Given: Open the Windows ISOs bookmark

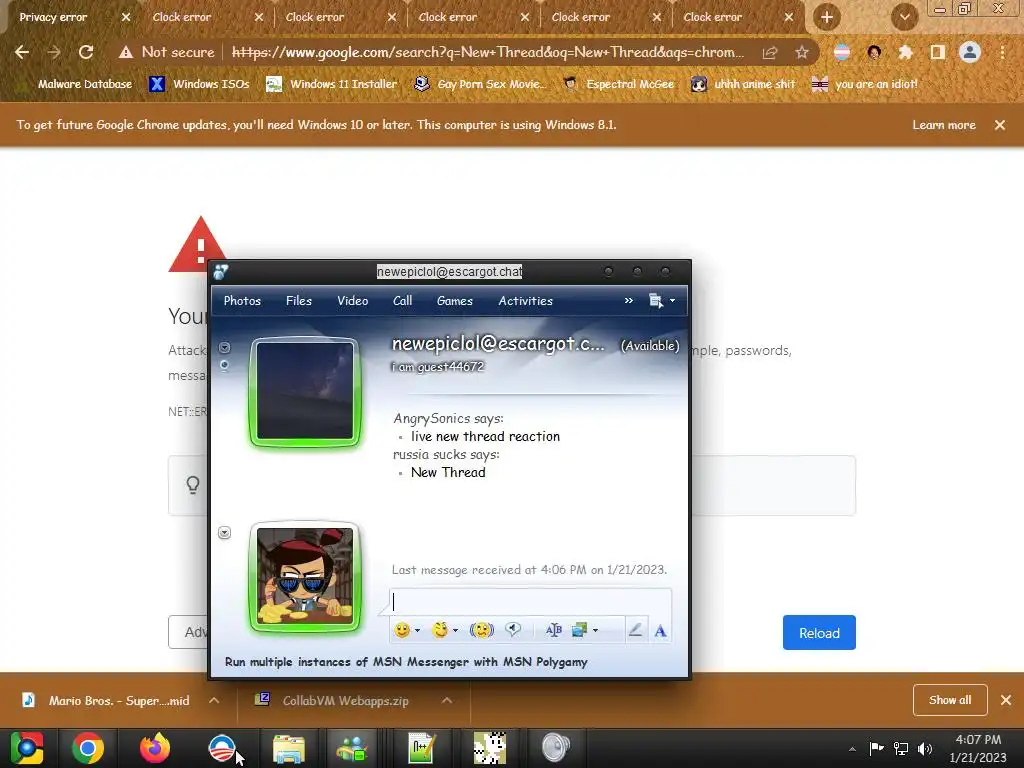Looking at the screenshot, I should tap(199, 84).
